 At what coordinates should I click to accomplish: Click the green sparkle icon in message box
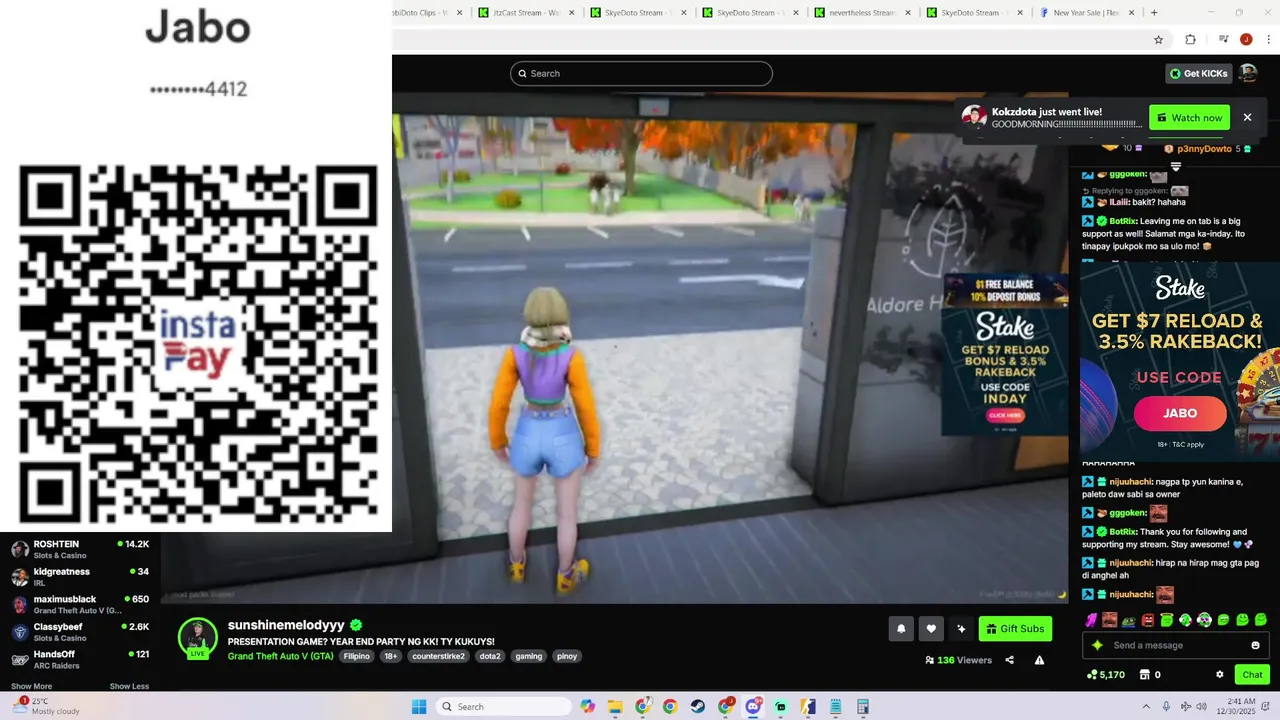tap(1097, 645)
